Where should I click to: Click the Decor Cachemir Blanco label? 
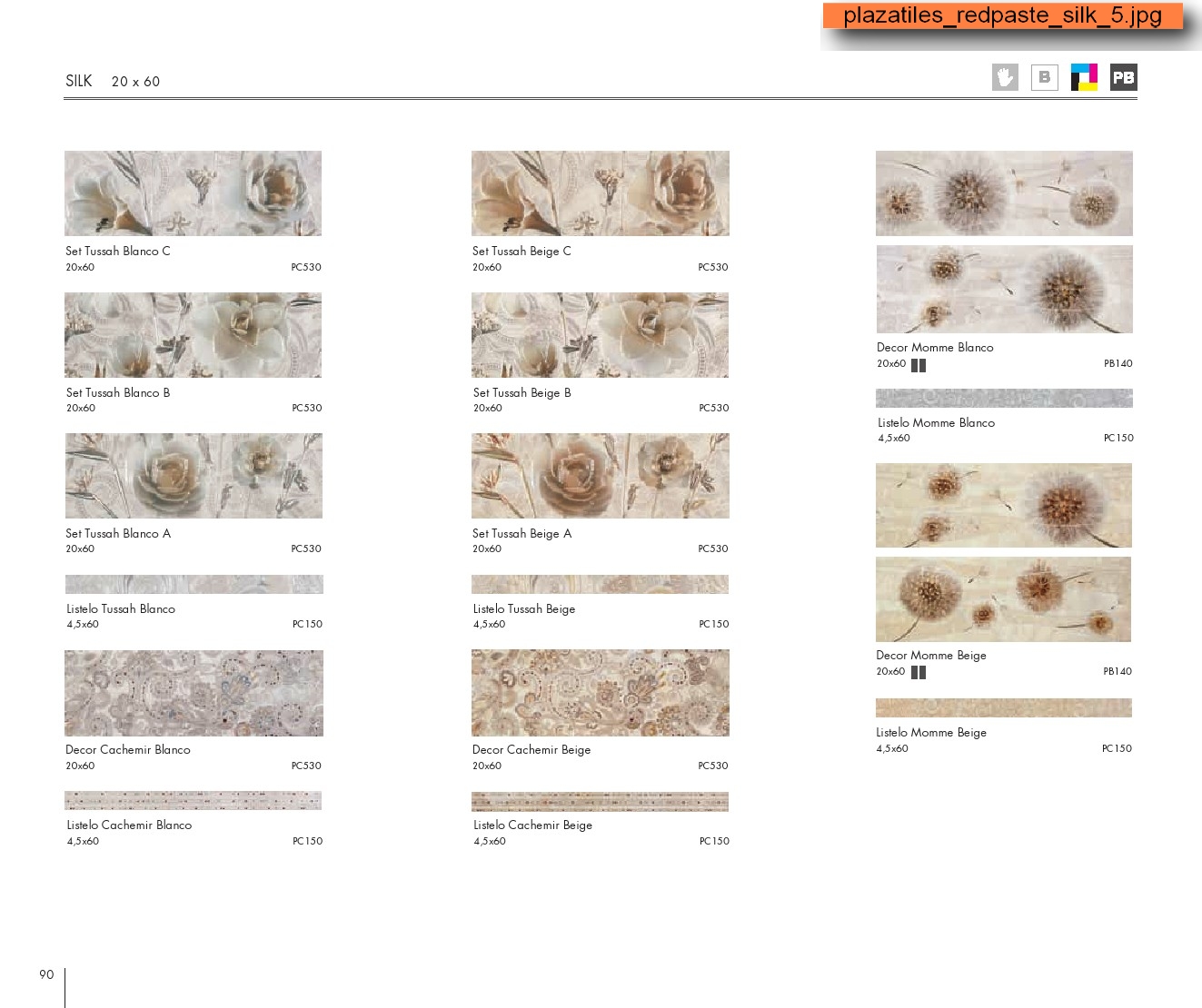(x=128, y=750)
